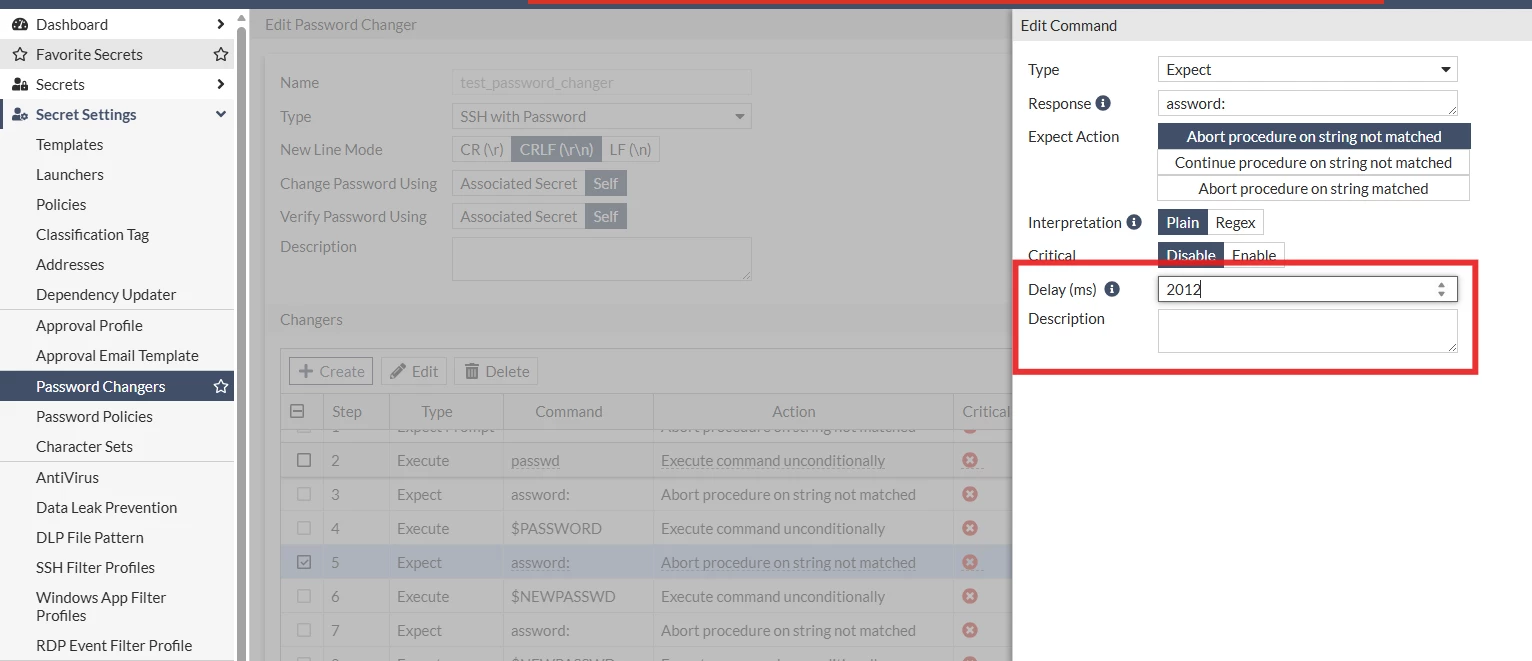Viewport: 1532px width, 661px height.
Task: Click the info icon beside Response
Action: tap(1103, 103)
